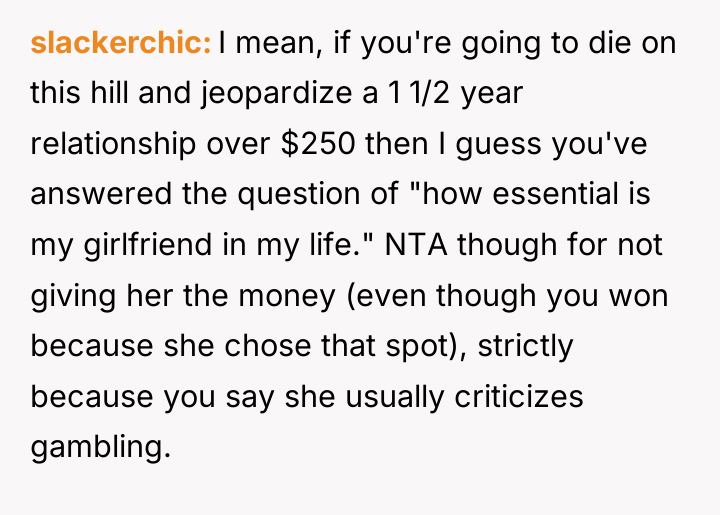This screenshot has width=720, height=515.
Task: Click the word "criticizes" in the comment
Action: (x=519, y=397)
